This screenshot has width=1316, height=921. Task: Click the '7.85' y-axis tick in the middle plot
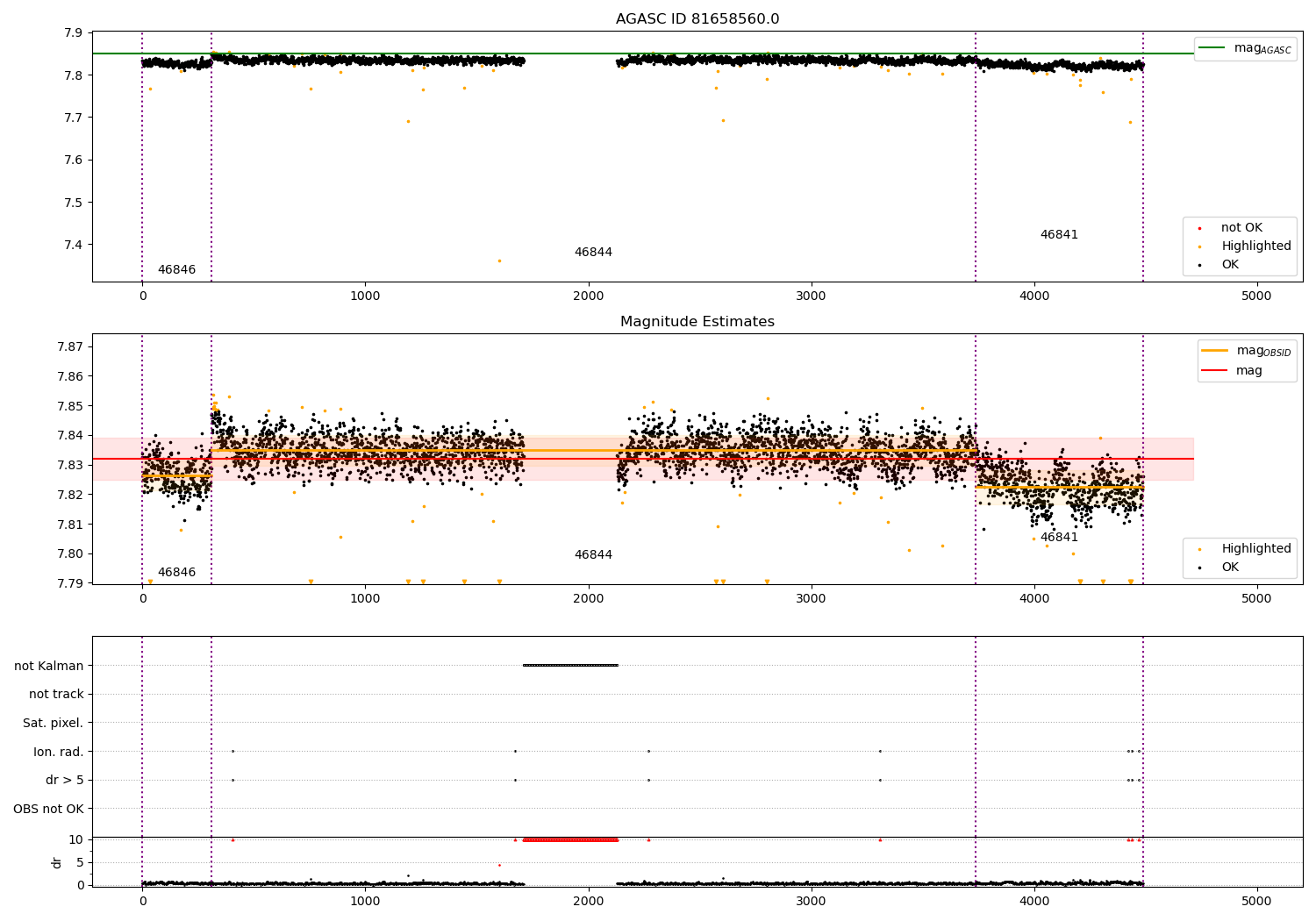[x=69, y=406]
